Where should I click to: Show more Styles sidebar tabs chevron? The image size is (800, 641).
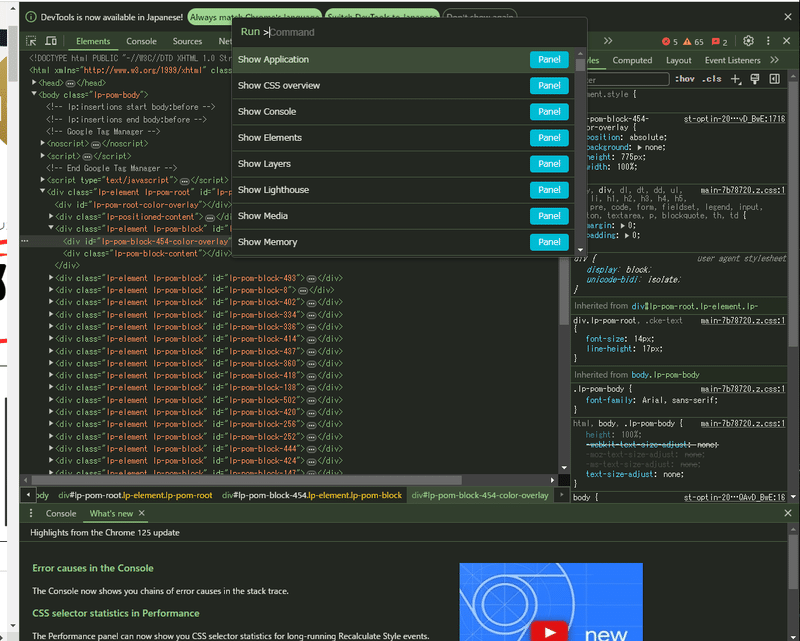[774, 60]
